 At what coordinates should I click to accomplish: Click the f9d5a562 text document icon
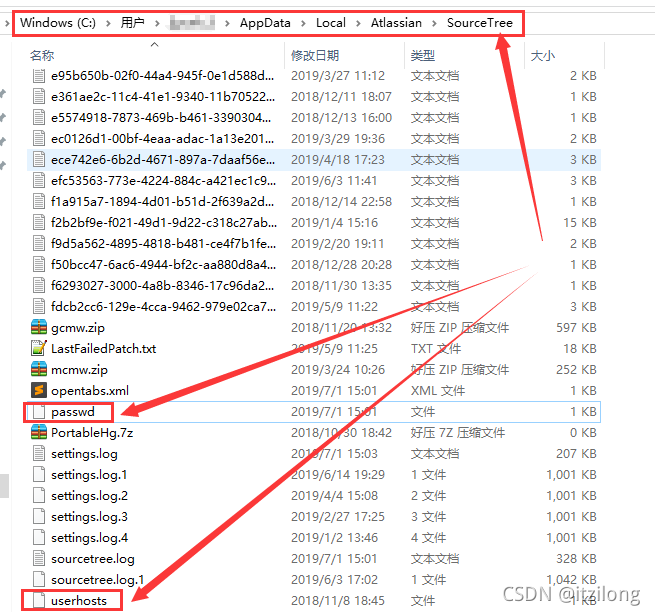pos(39,243)
